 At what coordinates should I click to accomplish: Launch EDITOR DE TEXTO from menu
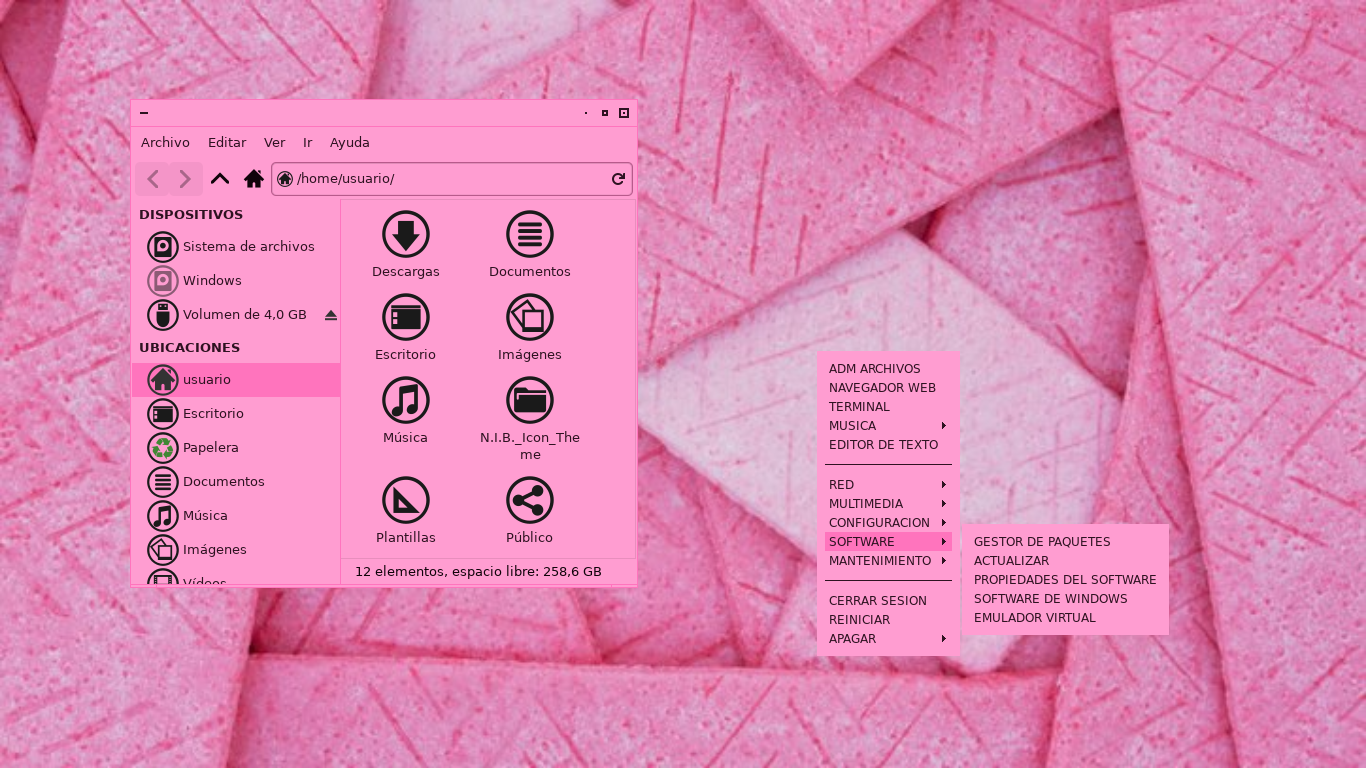[x=888, y=445]
